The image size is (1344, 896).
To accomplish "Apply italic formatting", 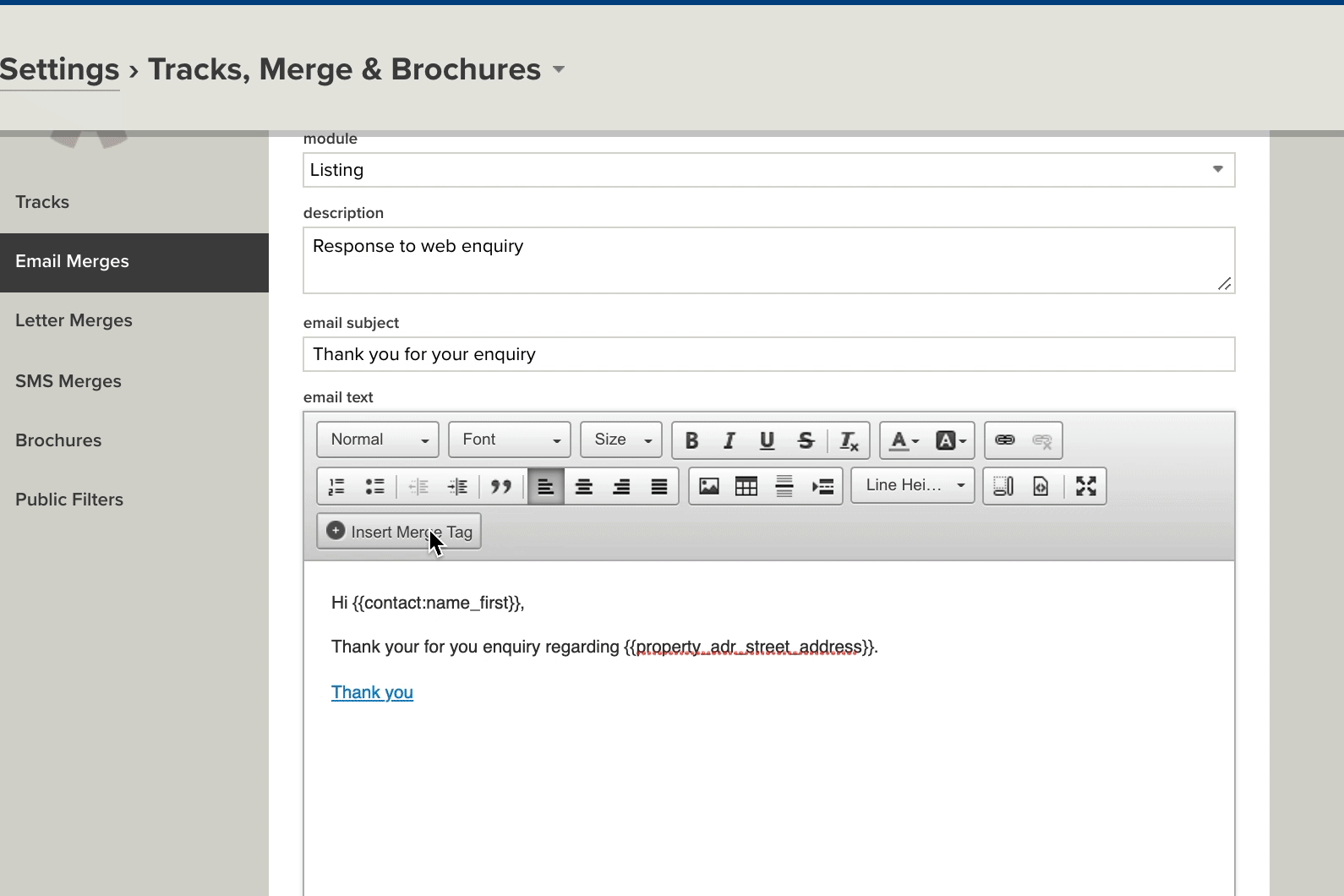I will click(x=729, y=440).
